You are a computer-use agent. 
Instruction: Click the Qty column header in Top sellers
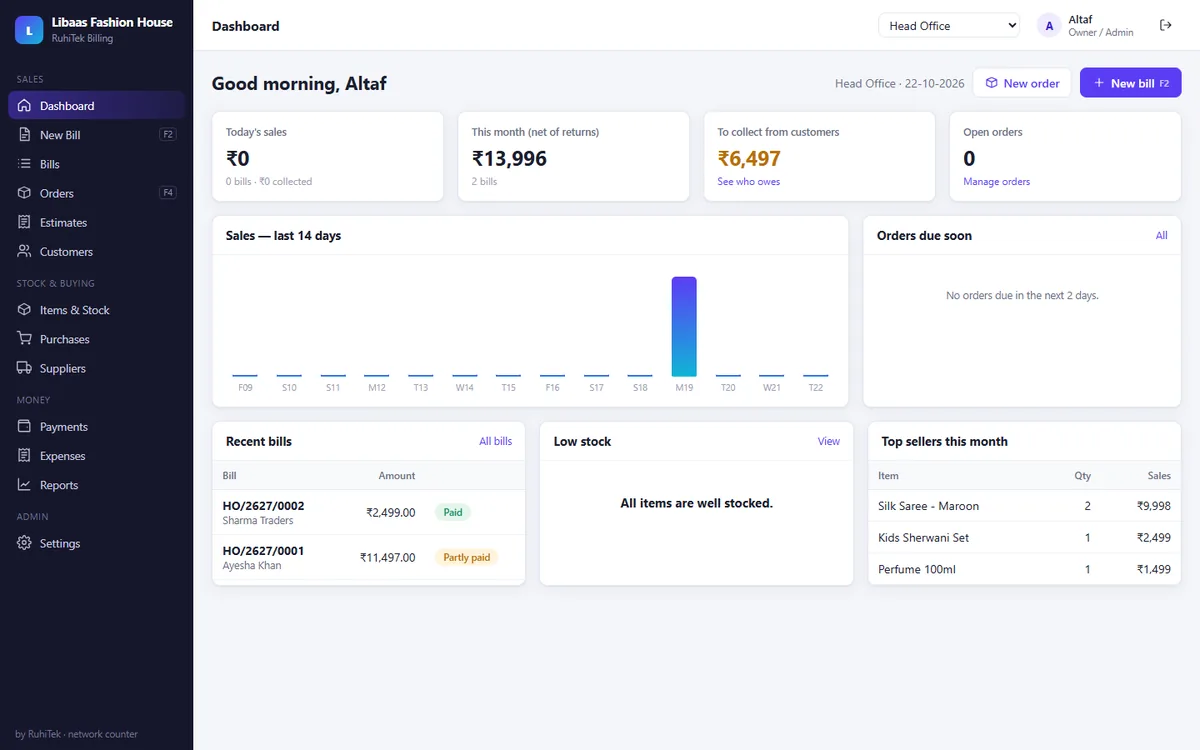(1083, 476)
